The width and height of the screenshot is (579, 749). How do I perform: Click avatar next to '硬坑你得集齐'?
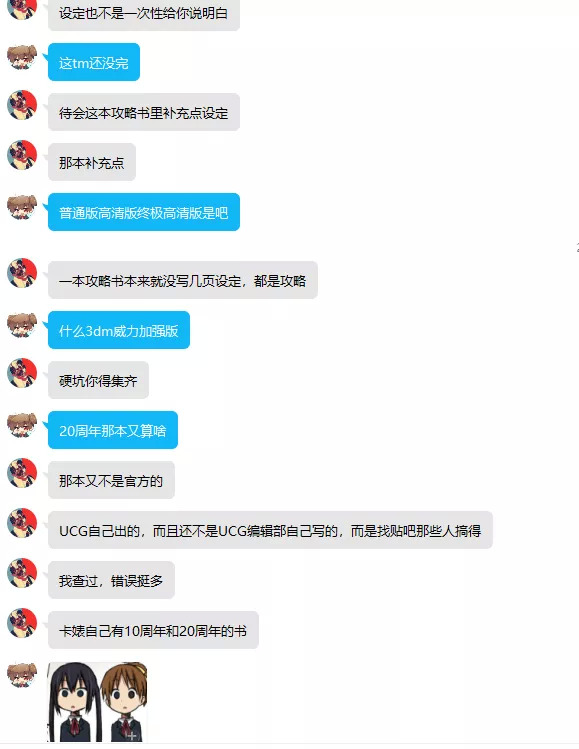click(22, 373)
